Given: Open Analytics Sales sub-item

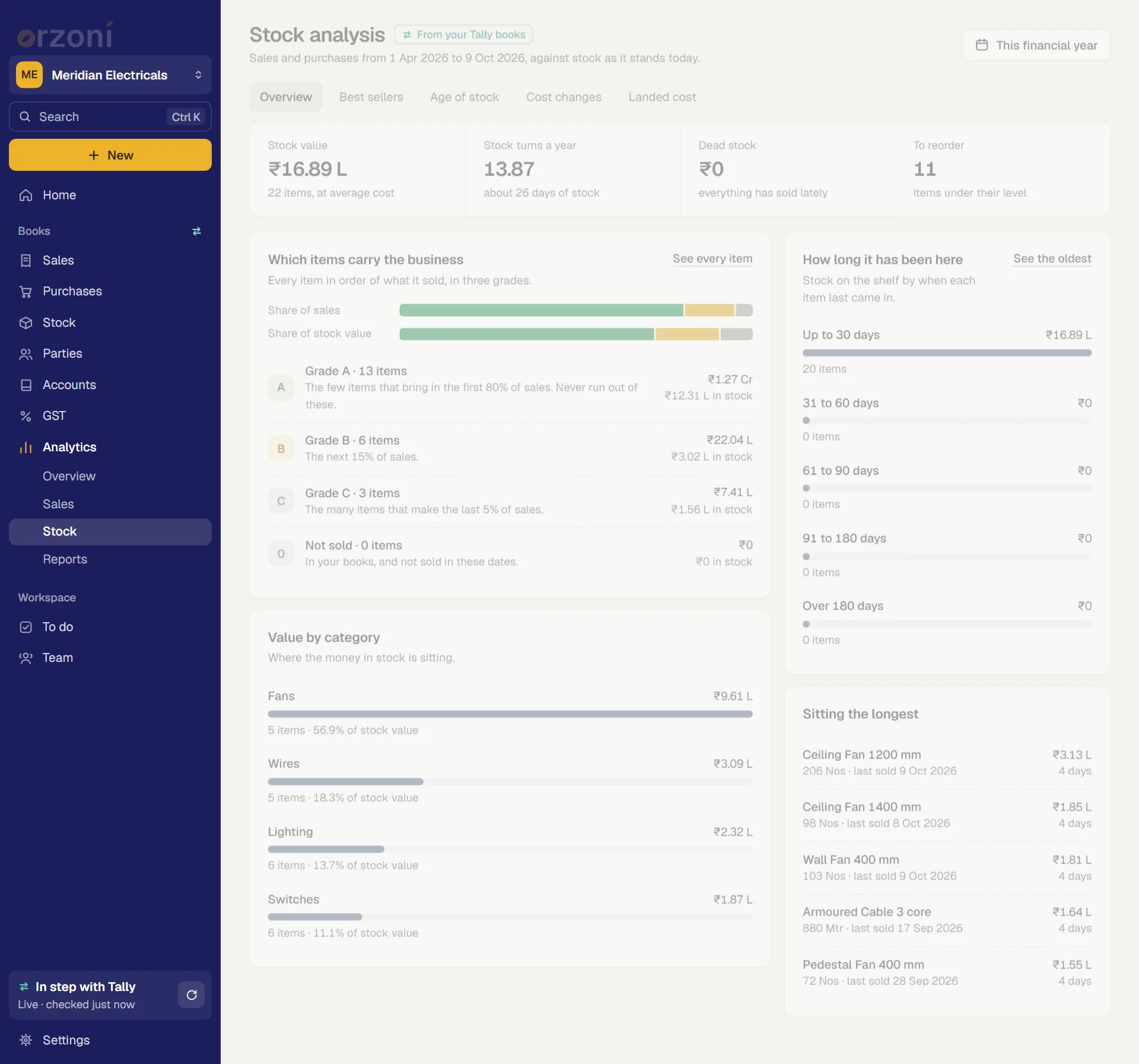Looking at the screenshot, I should tap(110, 504).
